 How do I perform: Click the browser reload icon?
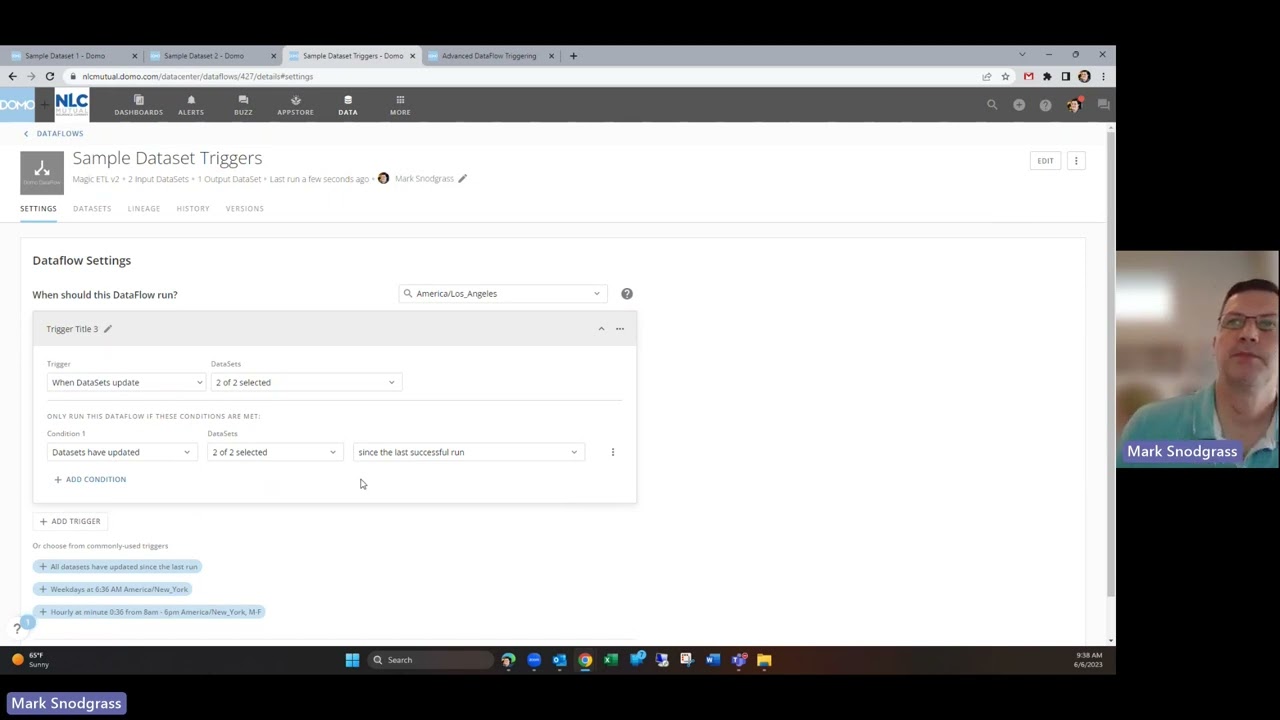[x=49, y=76]
